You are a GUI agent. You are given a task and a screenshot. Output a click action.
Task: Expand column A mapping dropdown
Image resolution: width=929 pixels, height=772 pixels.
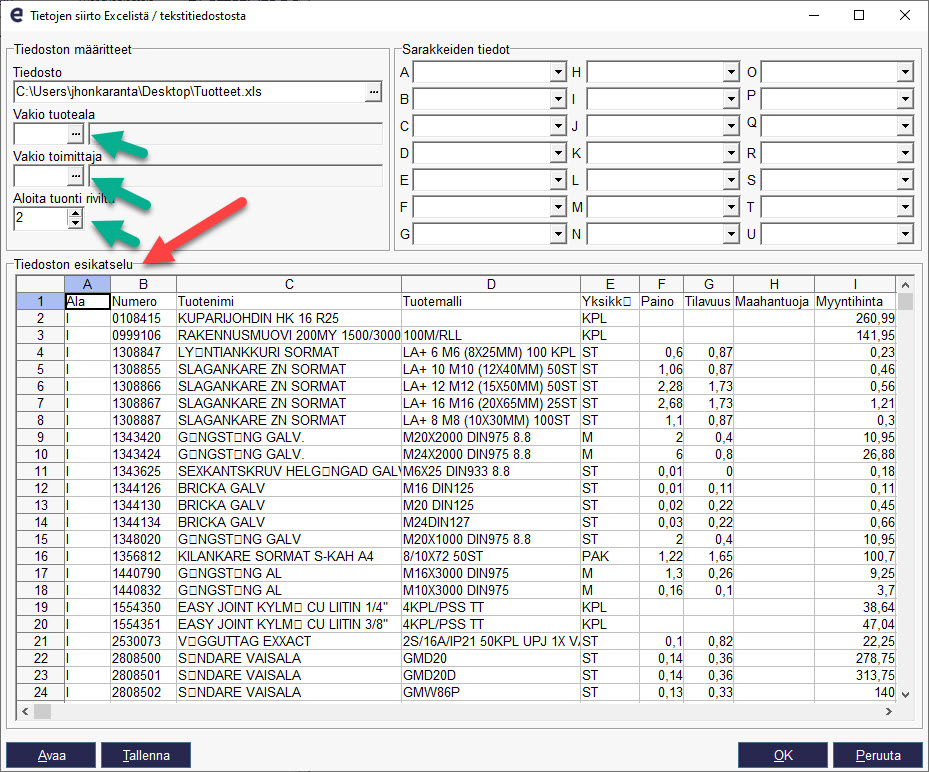click(x=558, y=72)
